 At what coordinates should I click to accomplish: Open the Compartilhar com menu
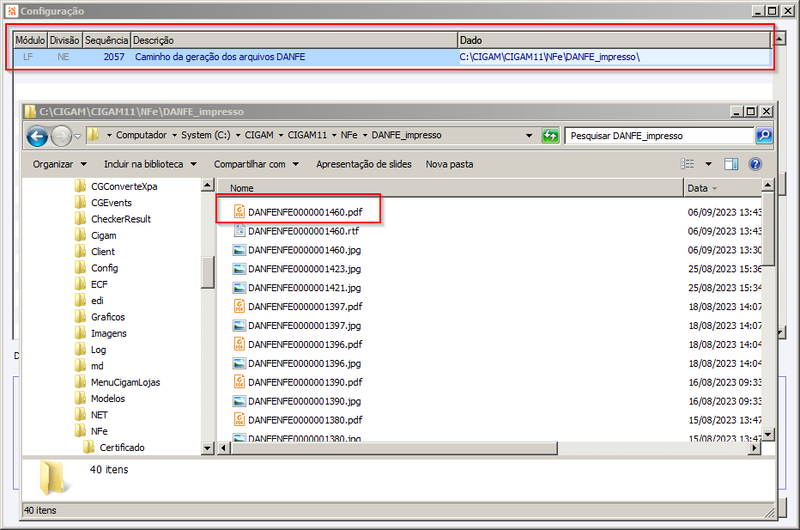pyautogui.click(x=256, y=164)
